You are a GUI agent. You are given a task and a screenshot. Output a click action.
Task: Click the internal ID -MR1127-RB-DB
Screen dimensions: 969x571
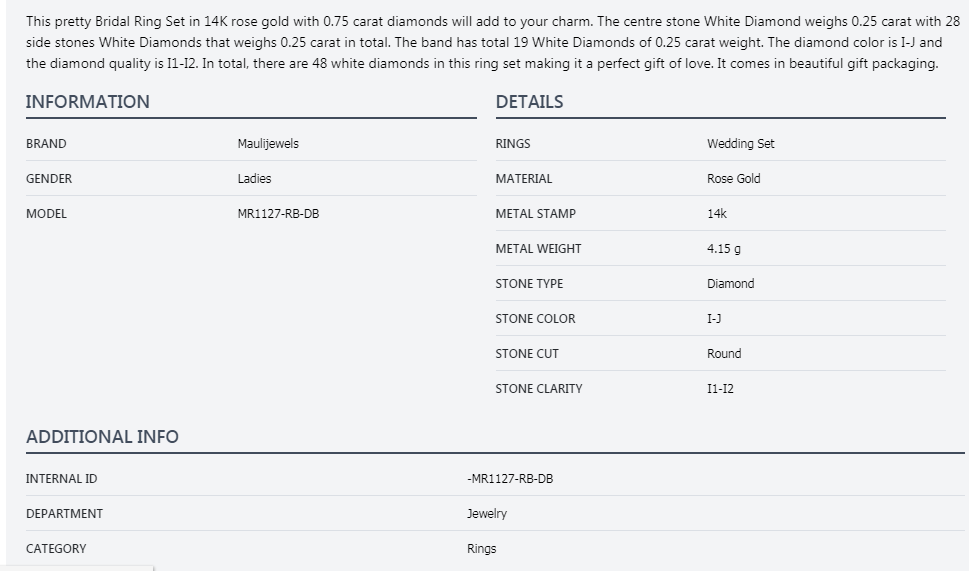click(x=510, y=479)
